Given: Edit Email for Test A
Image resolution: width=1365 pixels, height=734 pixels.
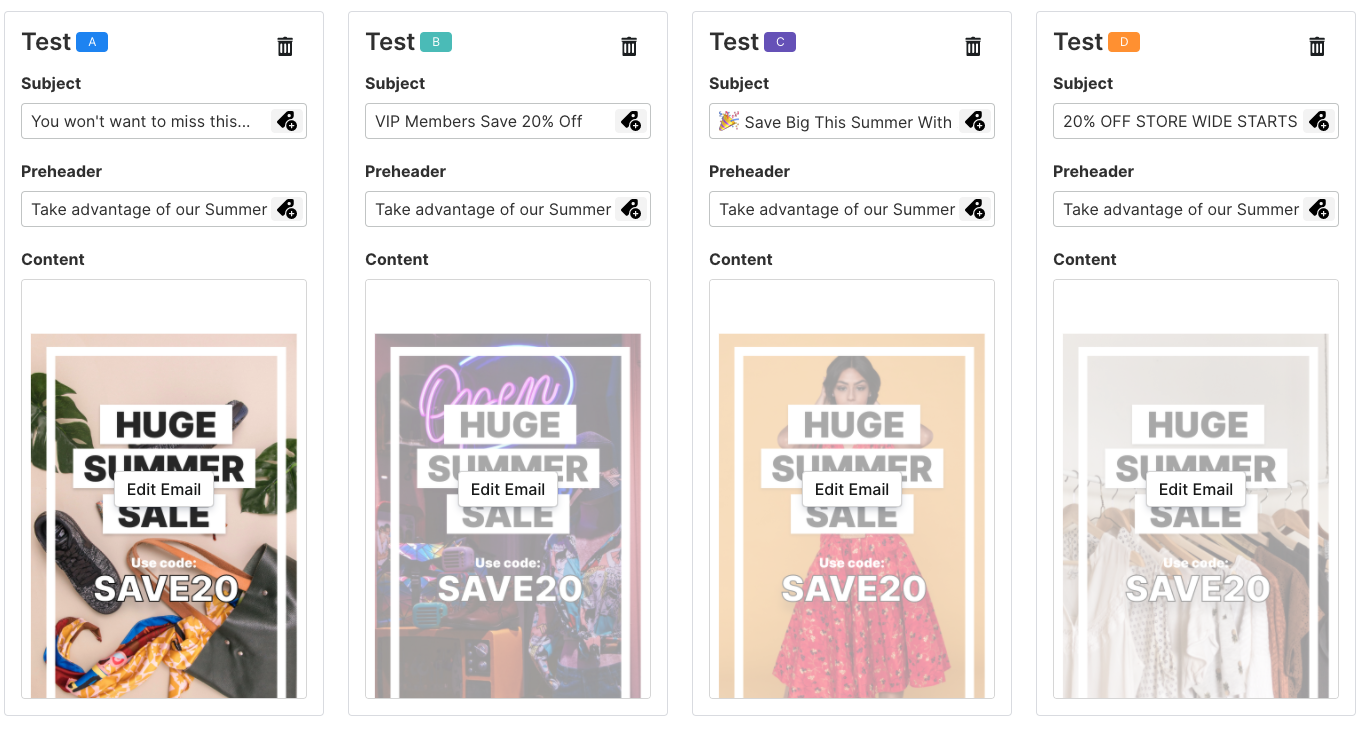Looking at the screenshot, I should pos(164,489).
